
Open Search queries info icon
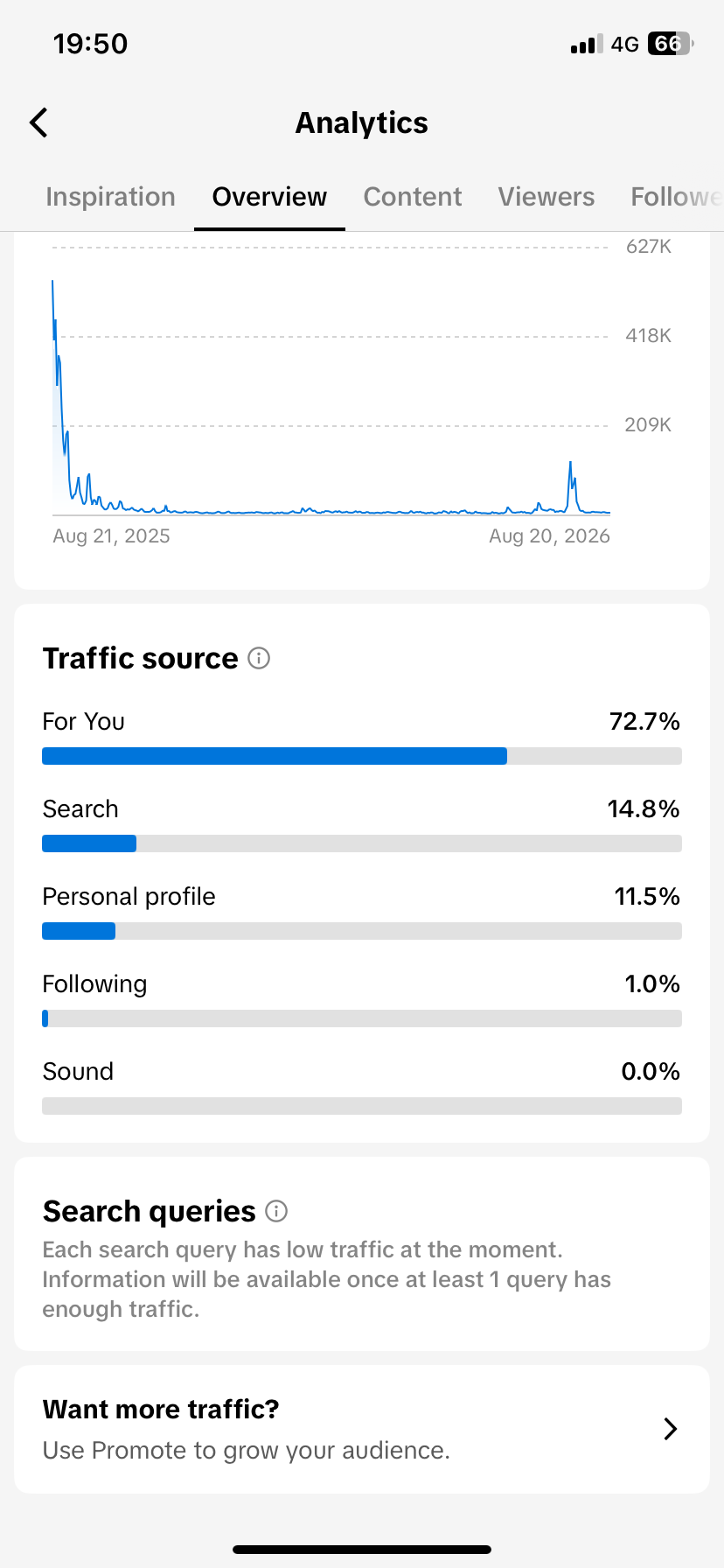click(x=276, y=1211)
